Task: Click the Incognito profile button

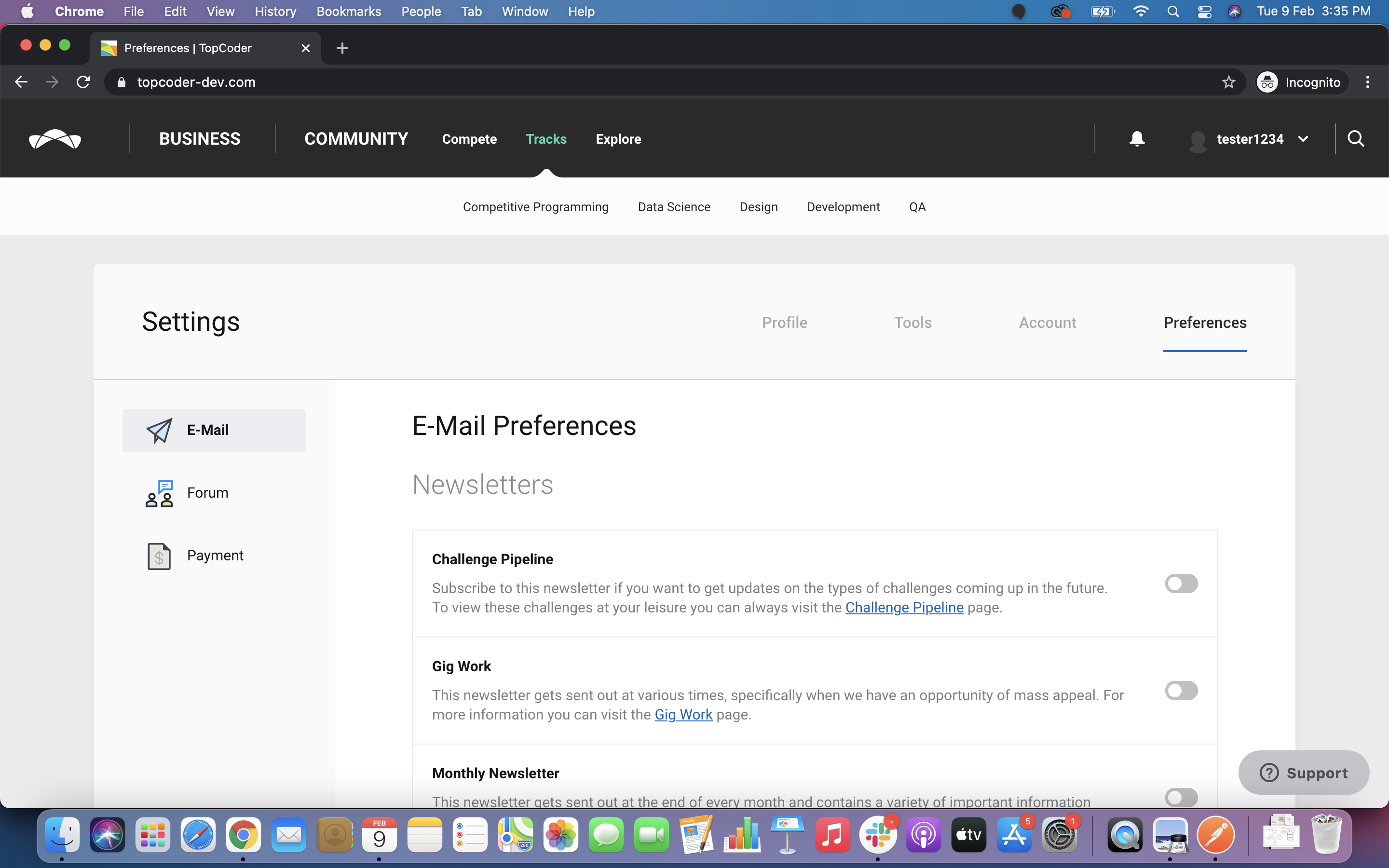Action: pyautogui.click(x=1300, y=82)
